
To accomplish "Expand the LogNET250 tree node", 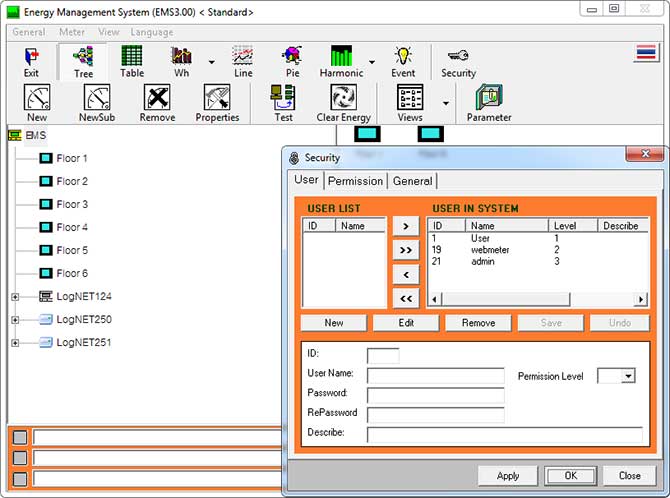I will tap(15, 320).
